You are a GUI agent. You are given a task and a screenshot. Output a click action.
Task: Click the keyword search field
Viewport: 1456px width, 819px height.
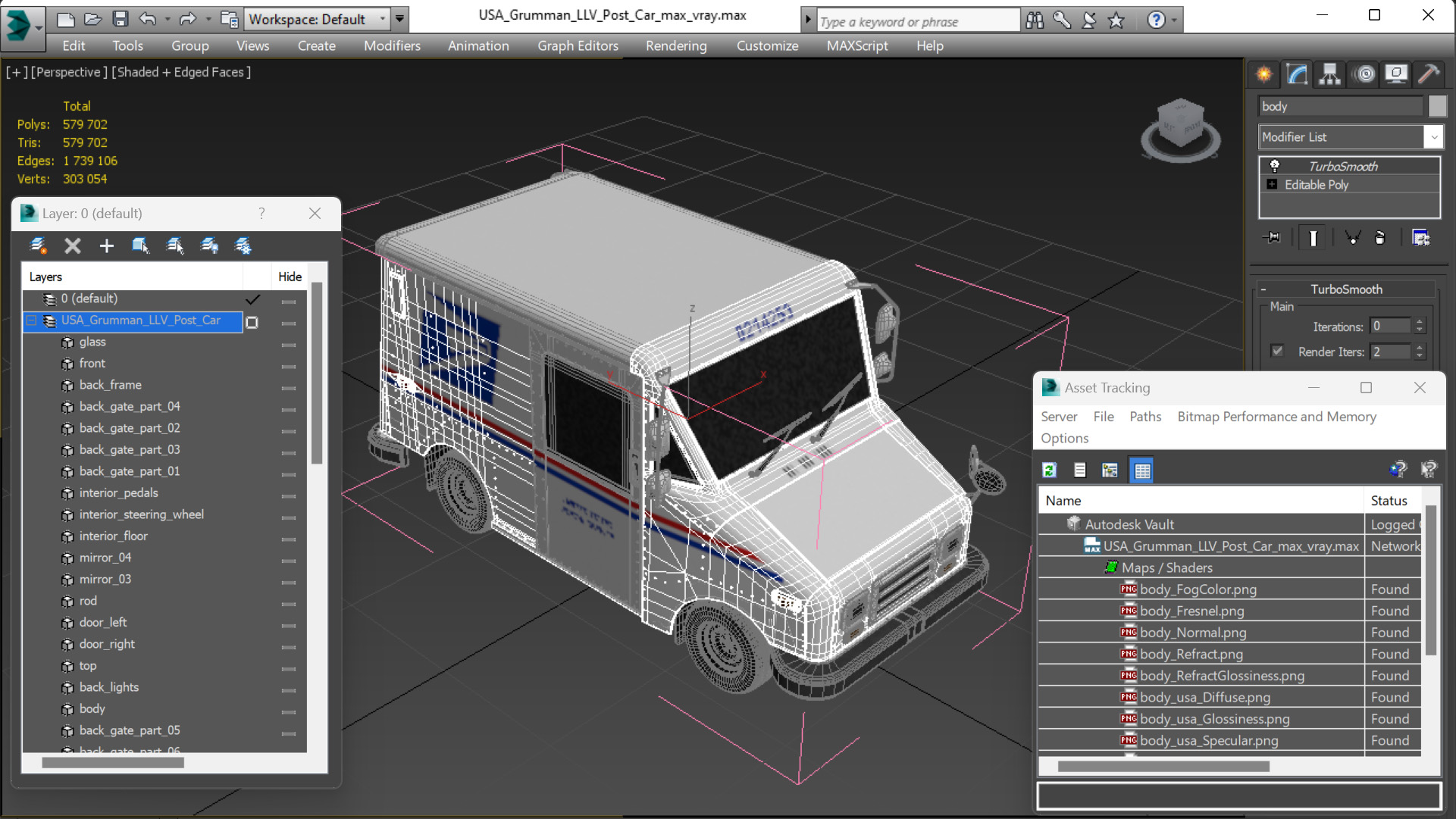coord(918,21)
